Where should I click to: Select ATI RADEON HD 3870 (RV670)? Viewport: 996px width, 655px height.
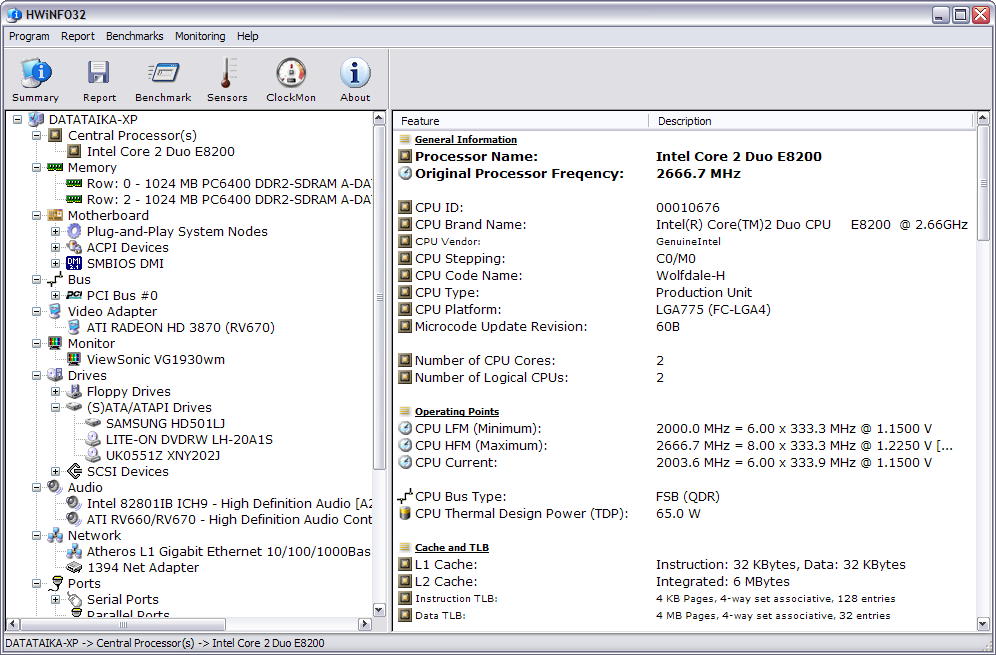click(181, 327)
